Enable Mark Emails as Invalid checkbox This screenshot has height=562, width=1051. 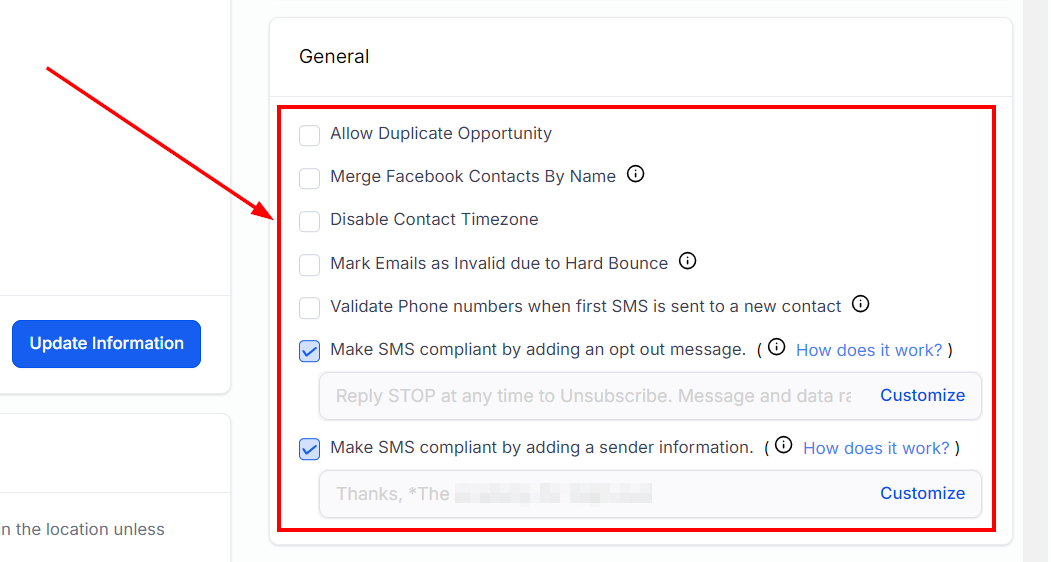(x=309, y=264)
